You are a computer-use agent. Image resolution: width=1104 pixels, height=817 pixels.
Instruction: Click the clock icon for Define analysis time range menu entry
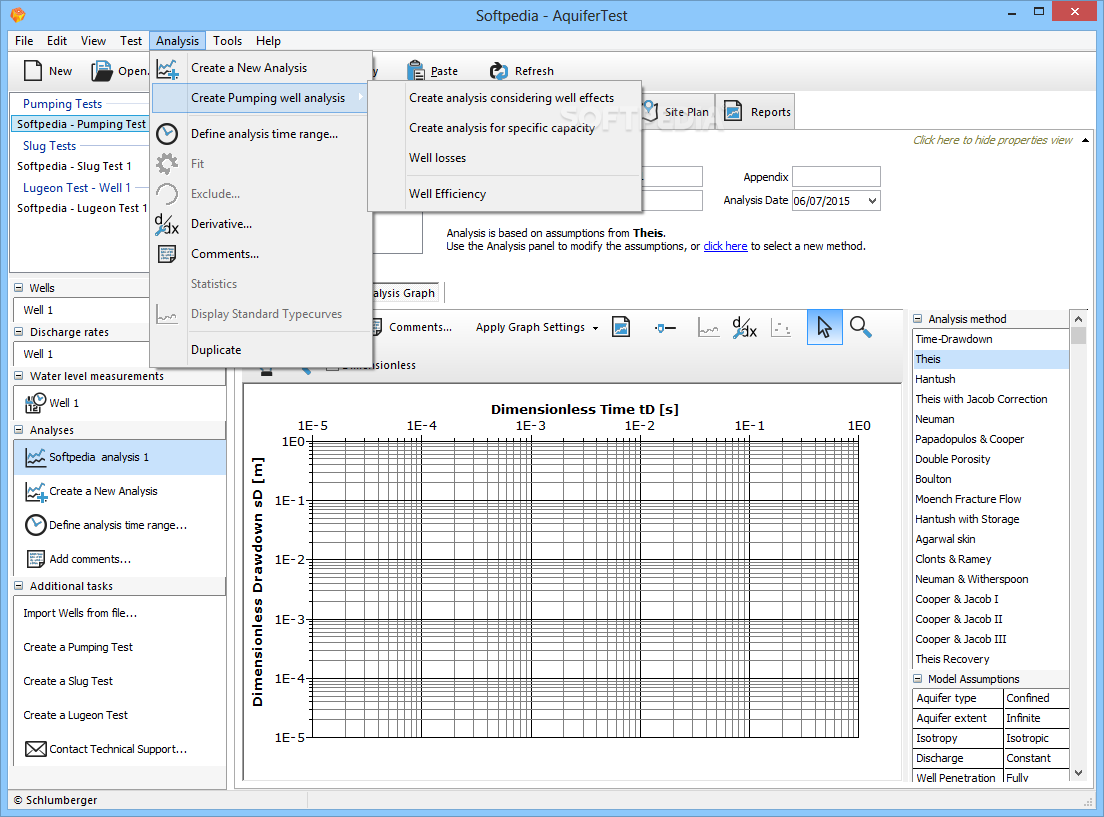pos(167,134)
